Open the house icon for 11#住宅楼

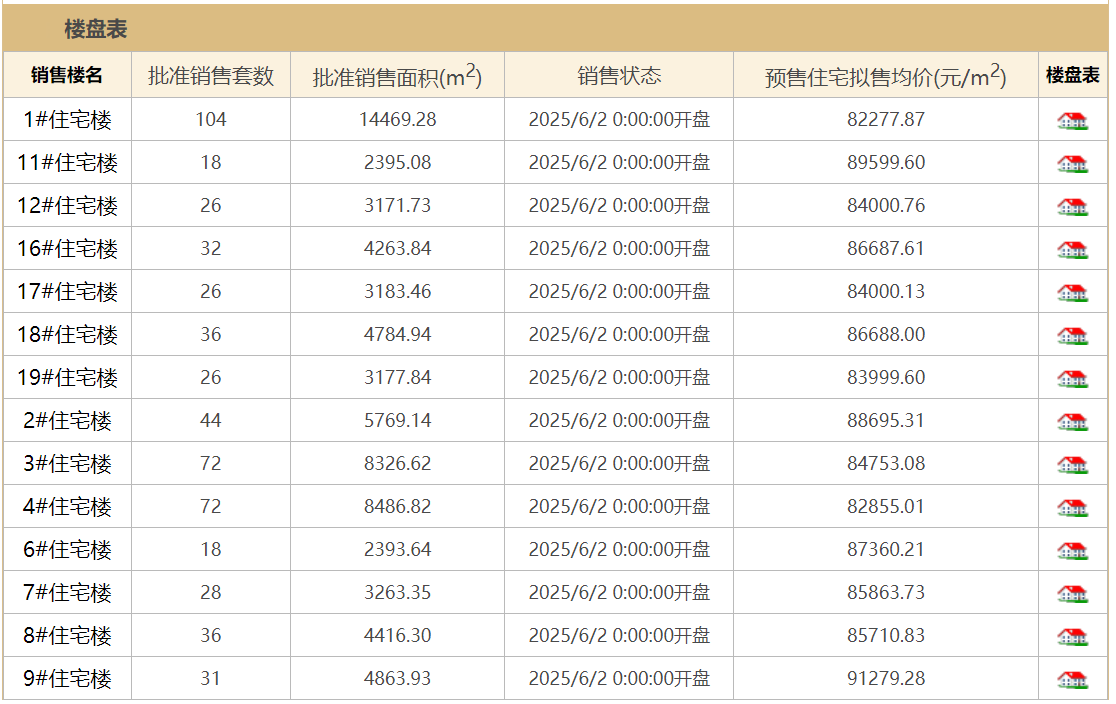1072,164
